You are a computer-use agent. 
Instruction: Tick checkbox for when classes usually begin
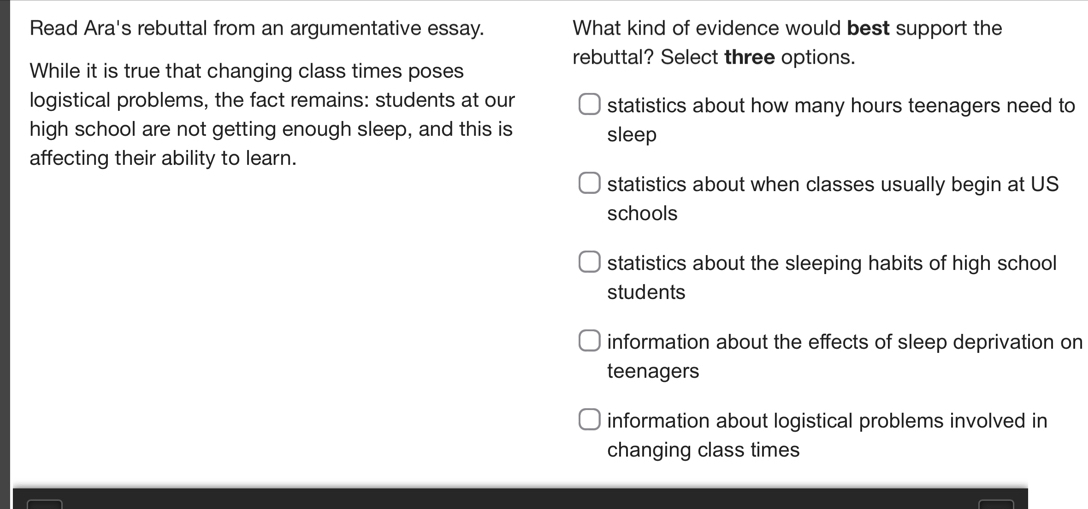click(589, 184)
